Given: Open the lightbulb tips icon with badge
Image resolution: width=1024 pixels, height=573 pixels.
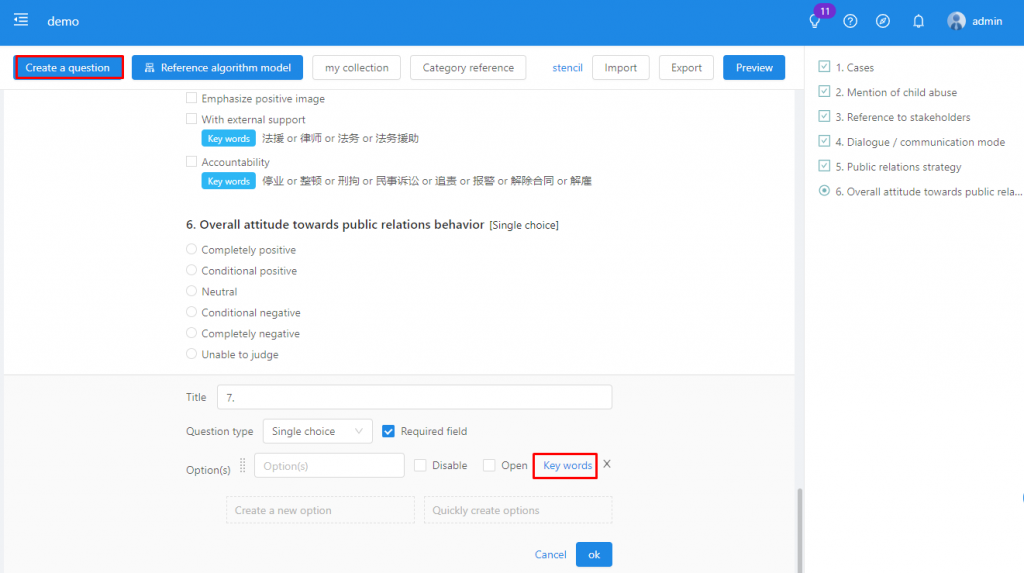Looking at the screenshot, I should coord(816,21).
